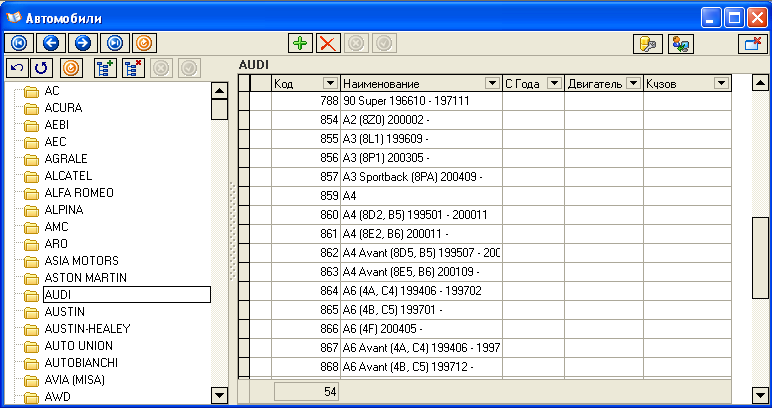Go to next record with right arrow
This screenshot has width=774, height=408.
point(83,43)
